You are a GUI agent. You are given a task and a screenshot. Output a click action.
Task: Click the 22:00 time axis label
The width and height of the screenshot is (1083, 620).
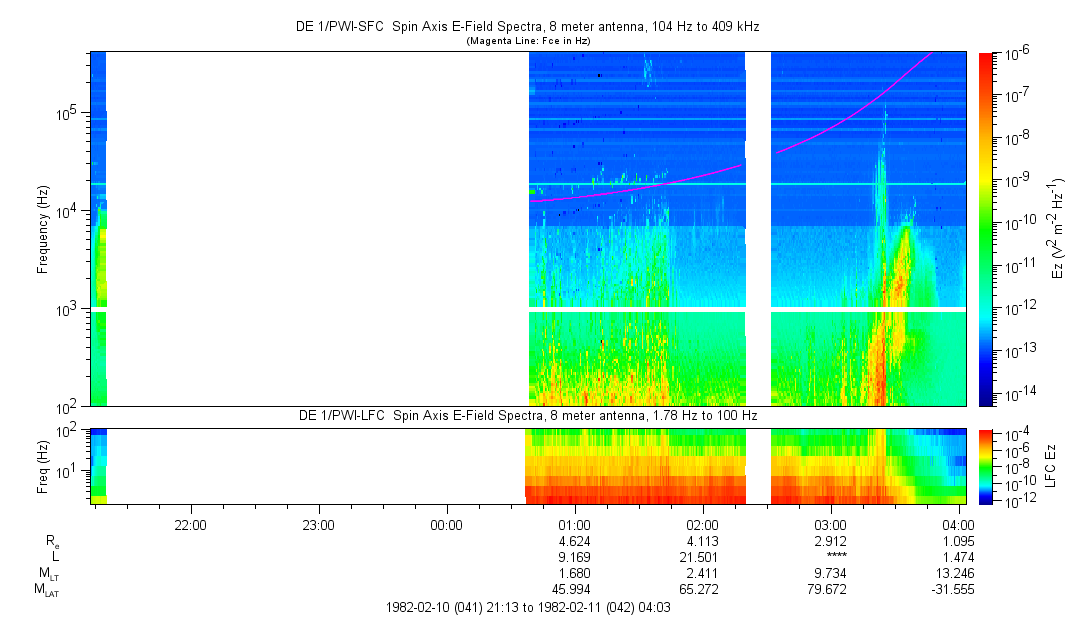click(190, 524)
